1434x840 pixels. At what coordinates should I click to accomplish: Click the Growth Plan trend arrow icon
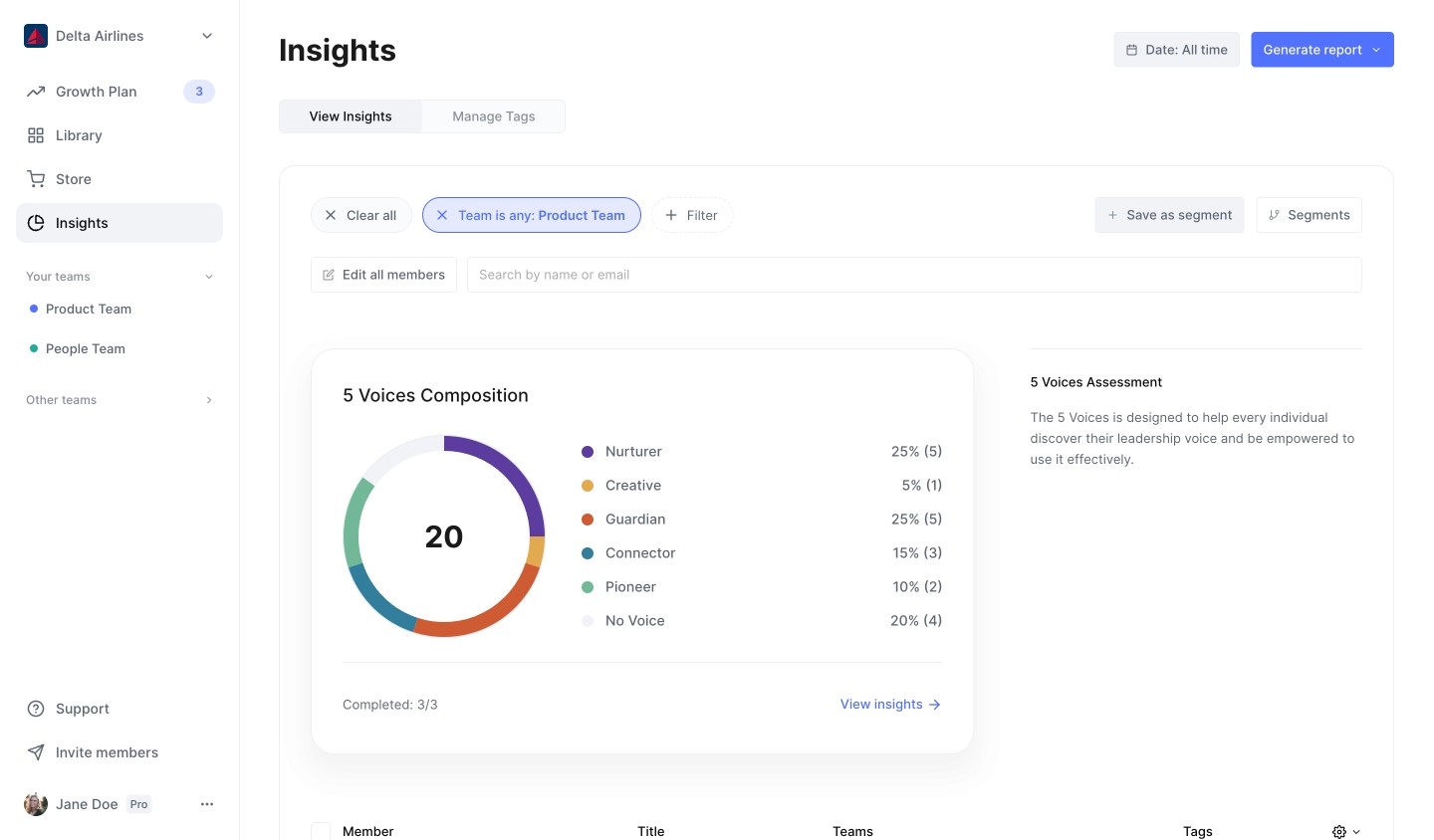point(36,92)
